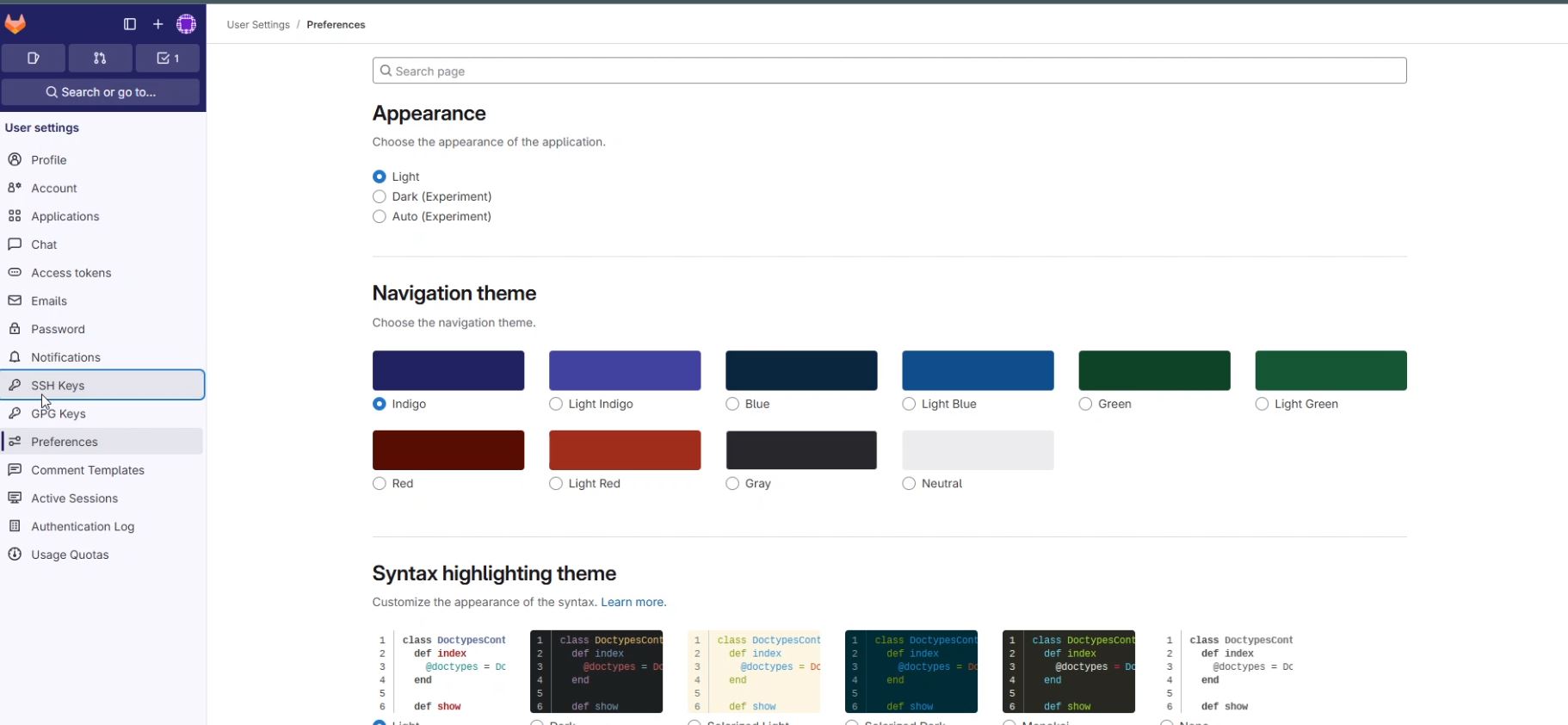Choose the Blue theme radio button
This screenshot has height=725, width=1568.
(x=732, y=404)
